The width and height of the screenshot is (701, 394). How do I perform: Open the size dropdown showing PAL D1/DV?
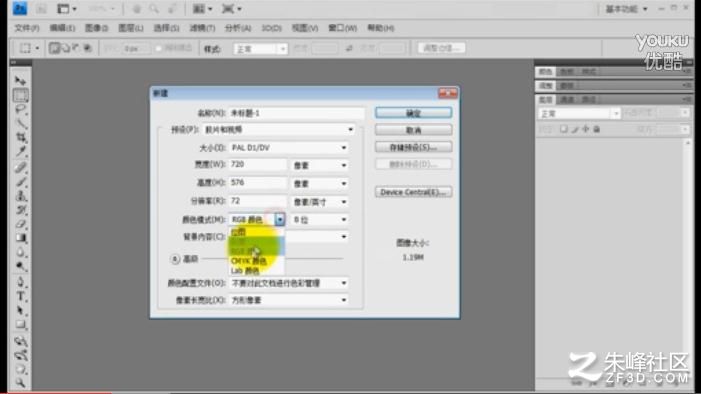coord(289,148)
